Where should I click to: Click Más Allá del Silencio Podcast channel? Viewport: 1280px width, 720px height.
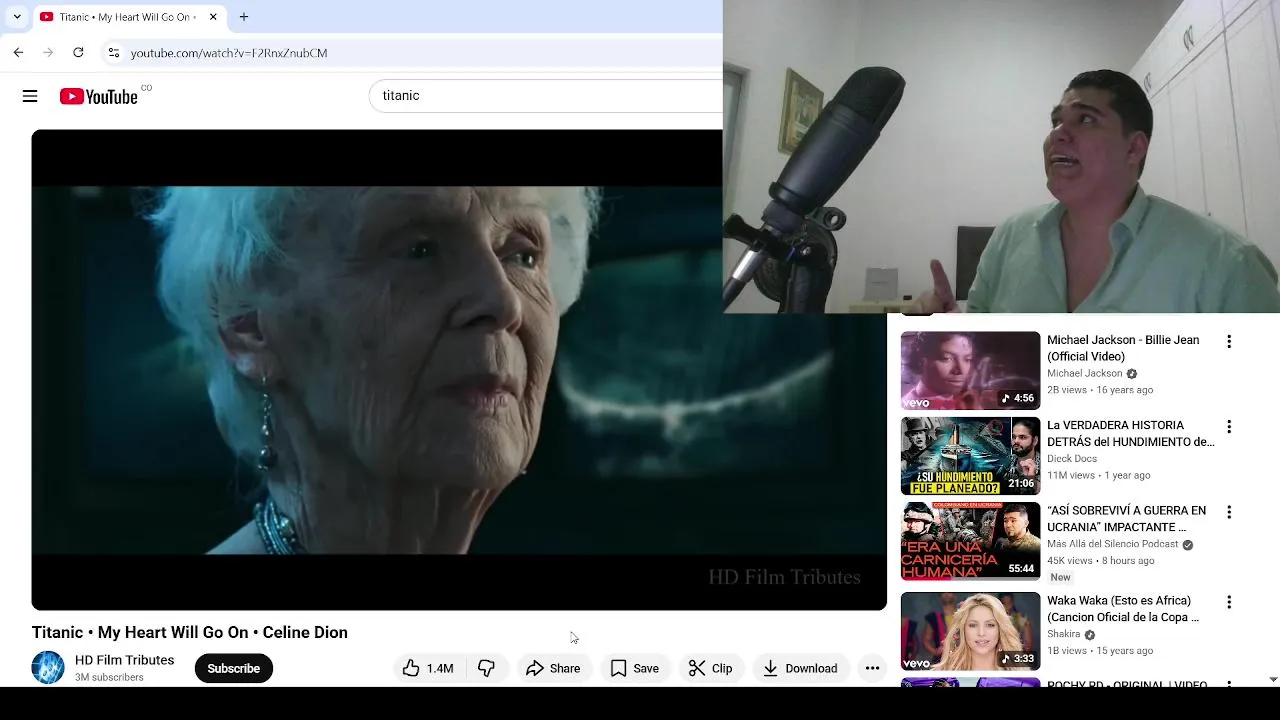[x=1113, y=544]
